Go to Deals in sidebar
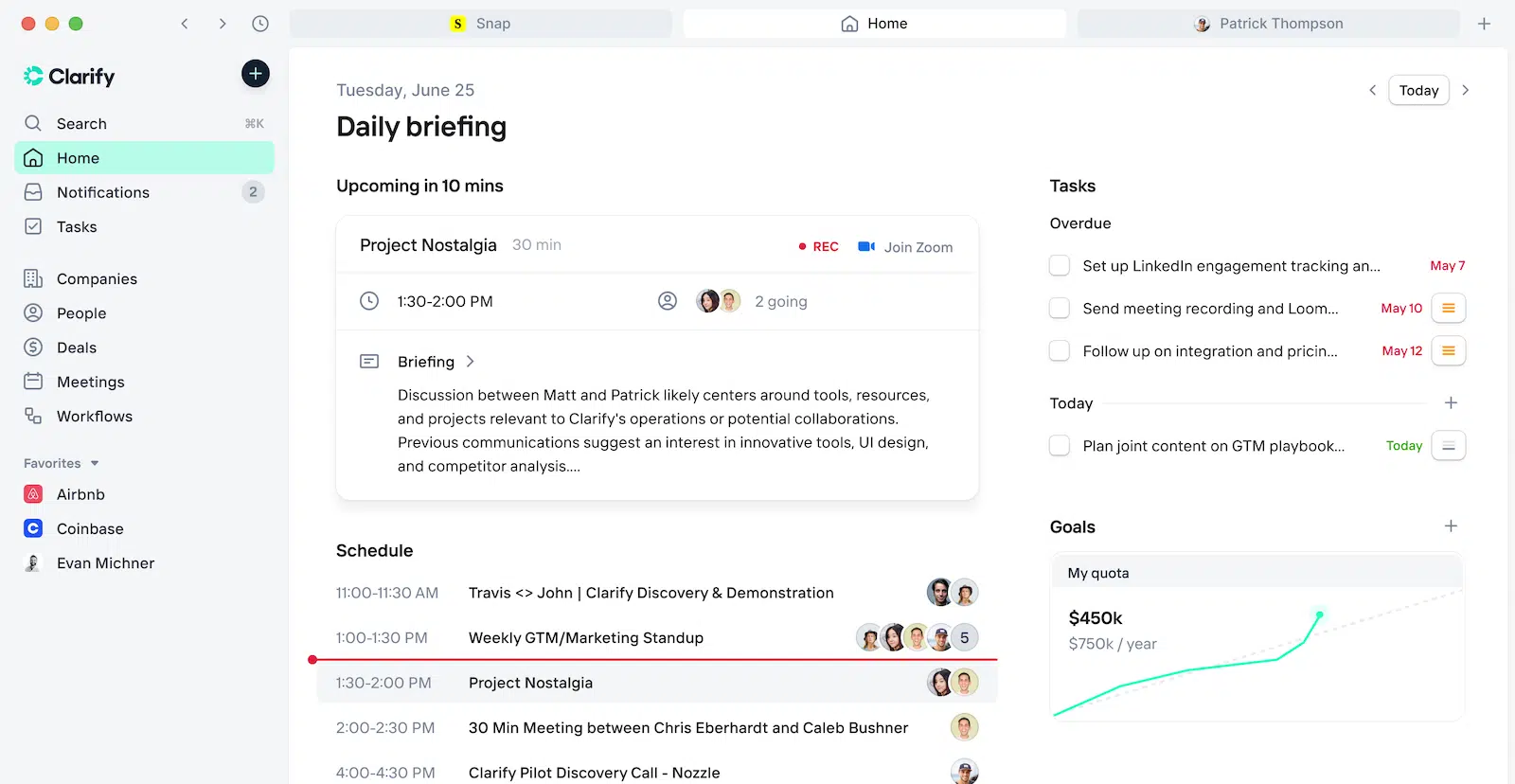Screen dimensions: 1515x784 [x=77, y=347]
